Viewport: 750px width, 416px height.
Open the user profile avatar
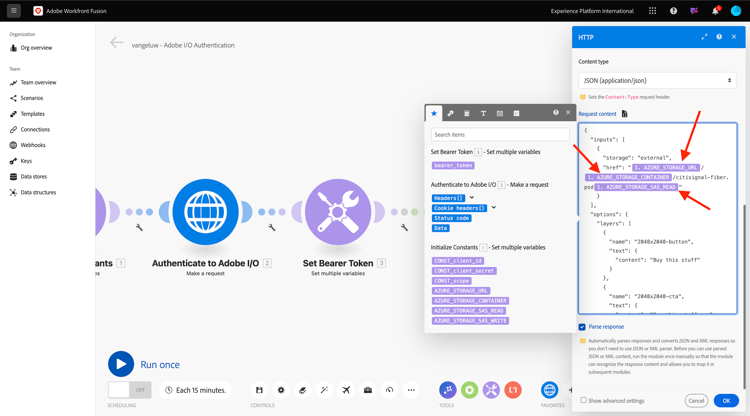pyautogui.click(x=736, y=11)
